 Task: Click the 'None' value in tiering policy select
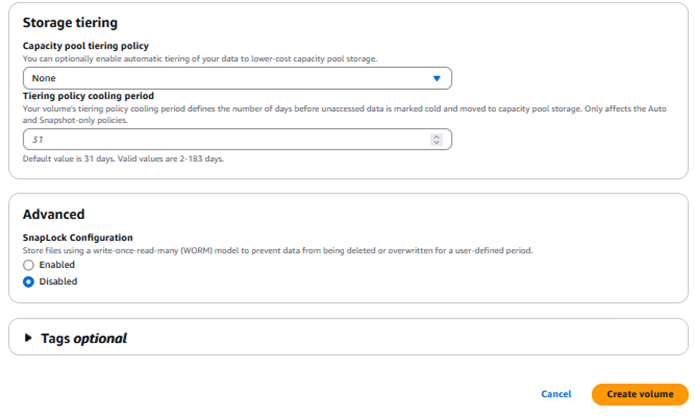tap(44, 78)
